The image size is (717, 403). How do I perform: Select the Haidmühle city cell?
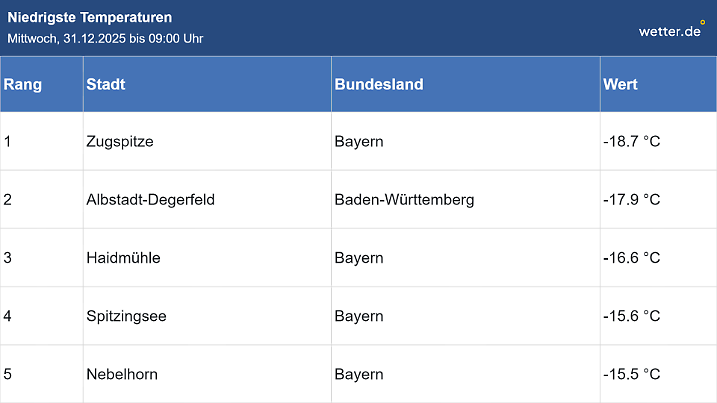[124, 258]
